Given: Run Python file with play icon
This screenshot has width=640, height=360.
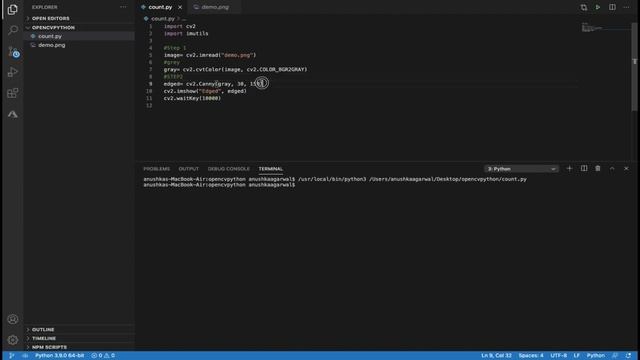Looking at the screenshot, I should tap(598, 7).
